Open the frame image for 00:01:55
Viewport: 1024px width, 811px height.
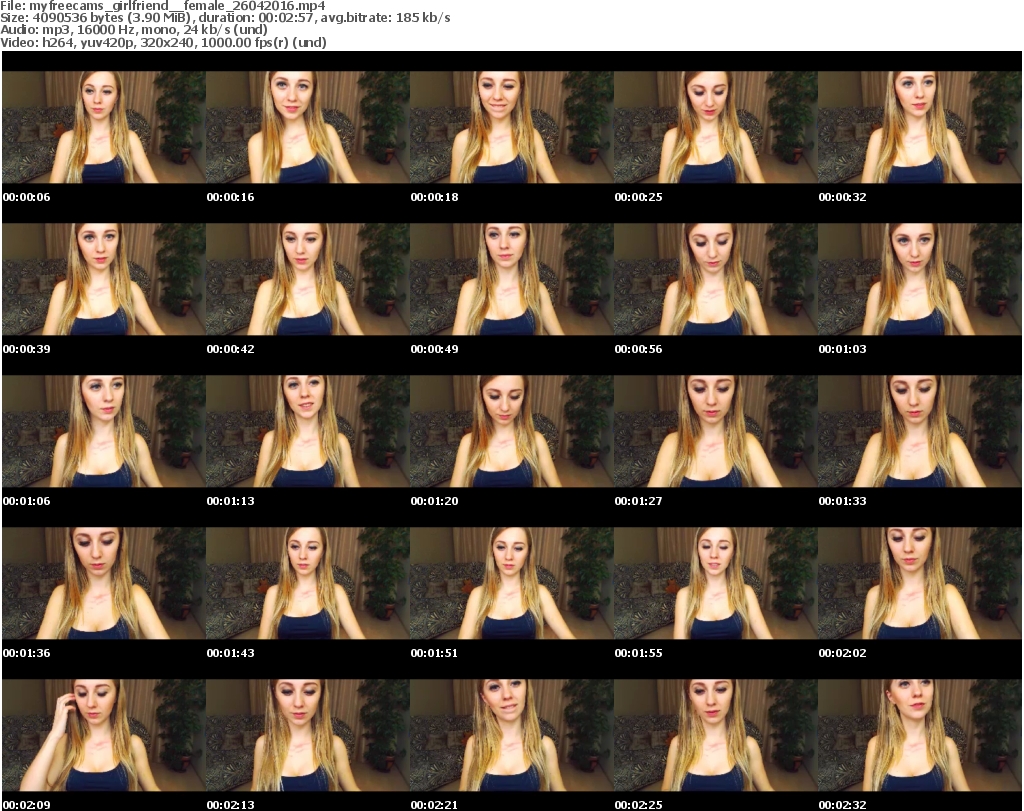click(716, 583)
